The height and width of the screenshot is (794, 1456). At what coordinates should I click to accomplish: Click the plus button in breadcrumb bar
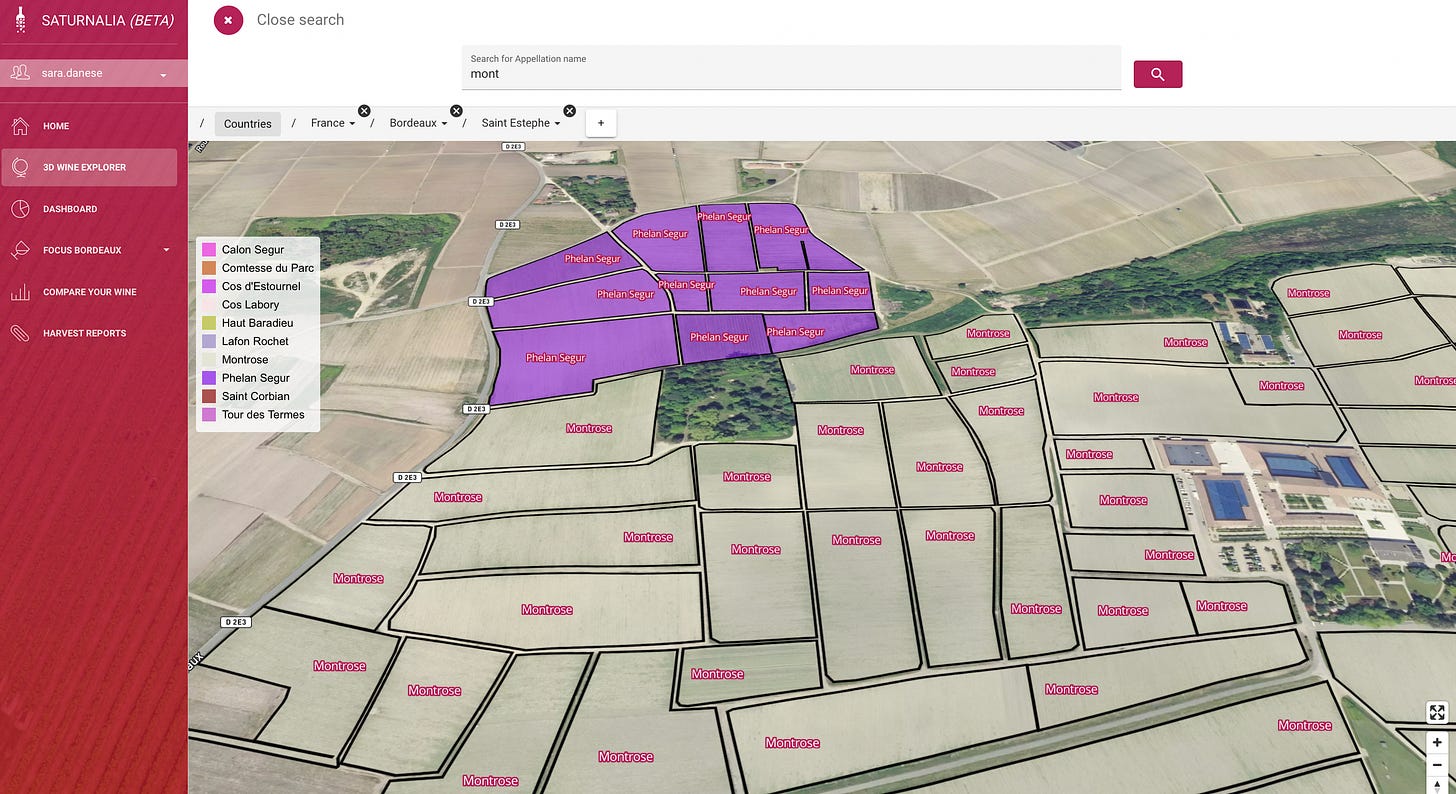[601, 123]
